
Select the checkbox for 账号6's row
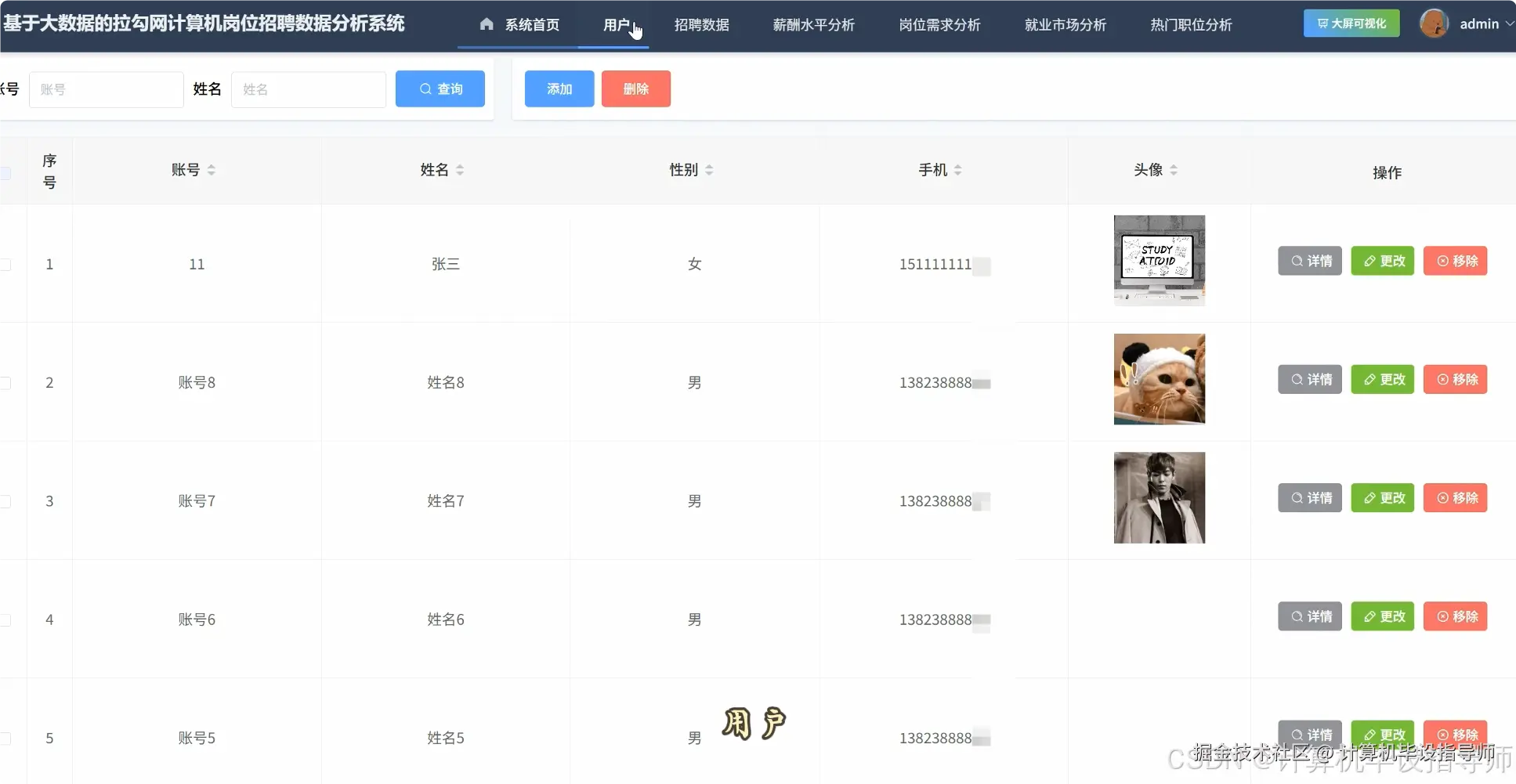tap(5, 619)
